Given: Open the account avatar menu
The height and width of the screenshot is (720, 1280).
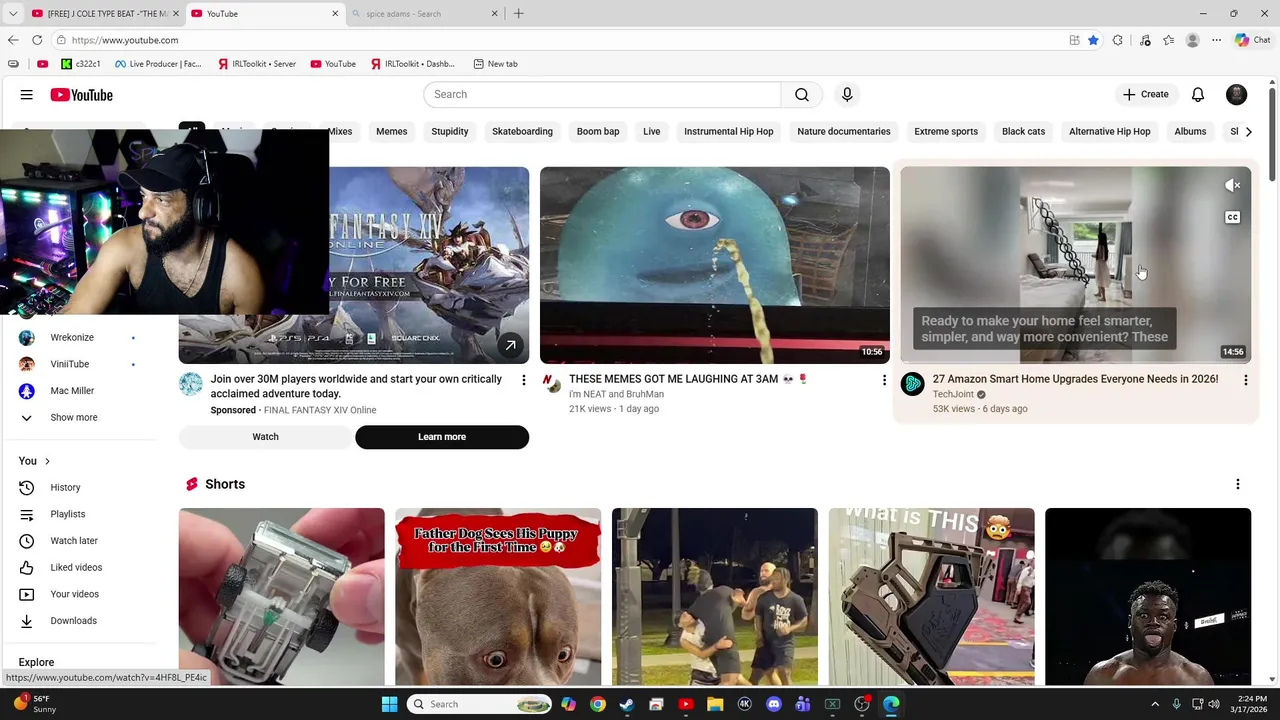Looking at the screenshot, I should (x=1236, y=94).
